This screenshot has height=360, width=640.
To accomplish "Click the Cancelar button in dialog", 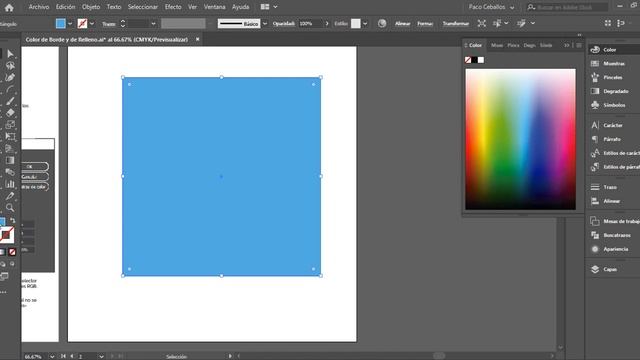I will pyautogui.click(x=35, y=177).
